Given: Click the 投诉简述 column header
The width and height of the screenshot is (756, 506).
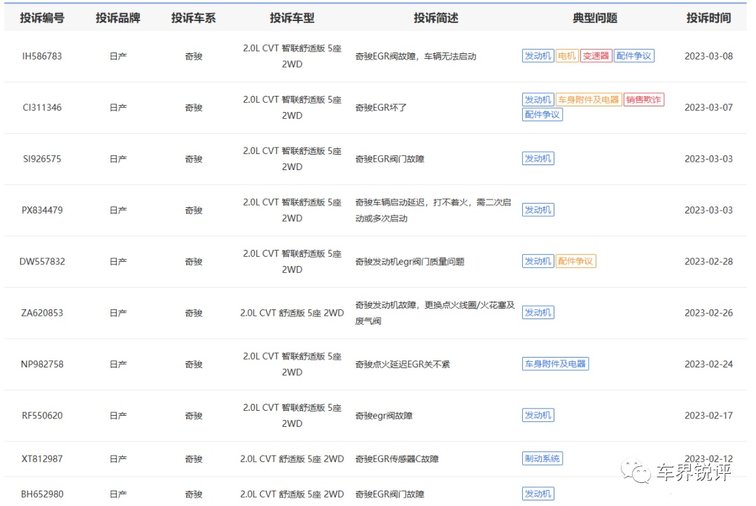Looking at the screenshot, I should [436, 18].
